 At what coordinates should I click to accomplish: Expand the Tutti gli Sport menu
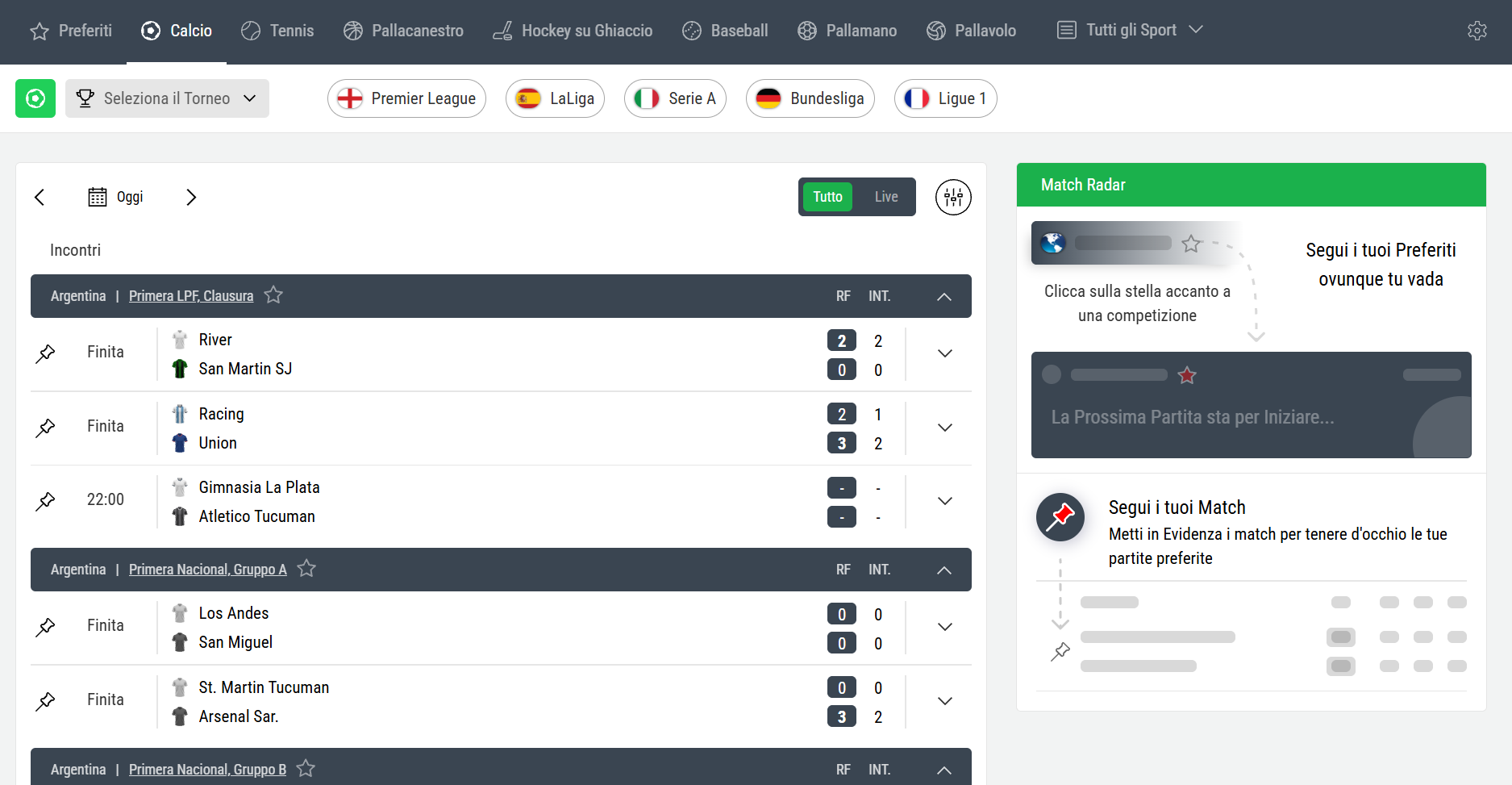coord(1130,31)
